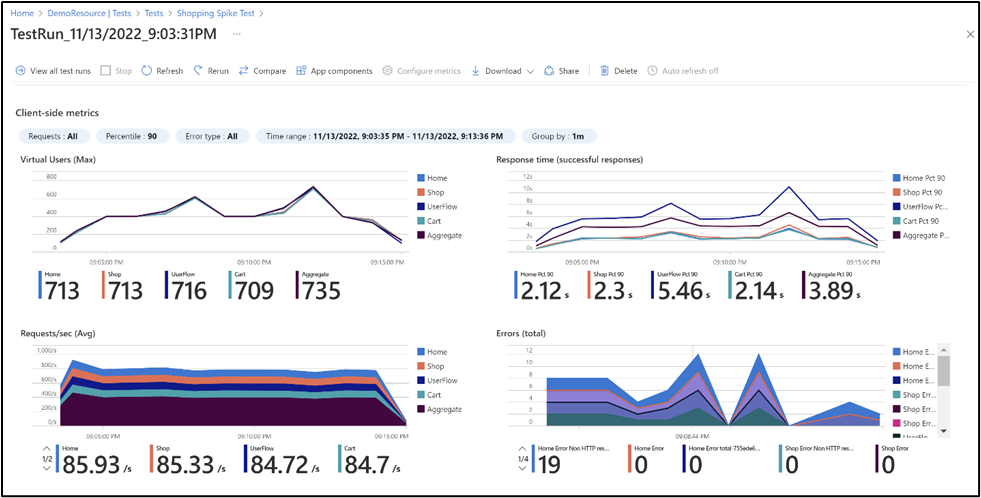Open DemoResource | Tests breadcrumb
981x498 pixels.
pos(89,13)
